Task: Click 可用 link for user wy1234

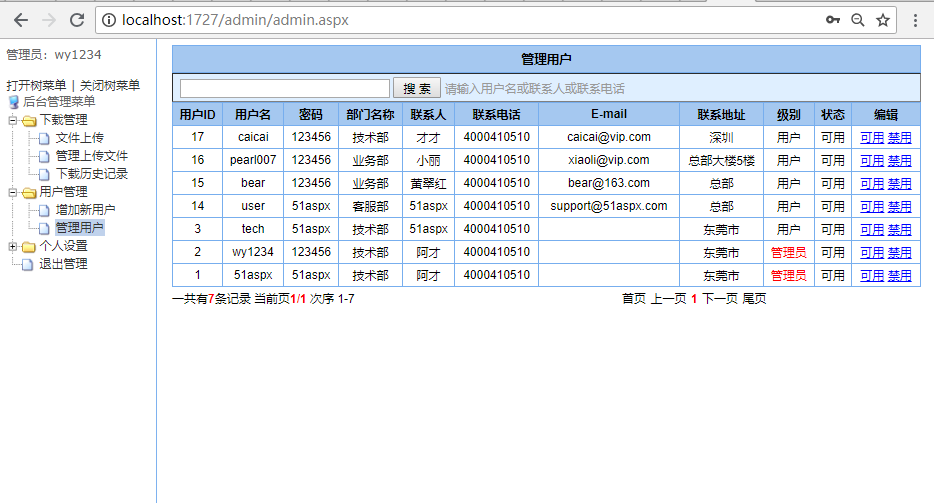Action: point(872,253)
